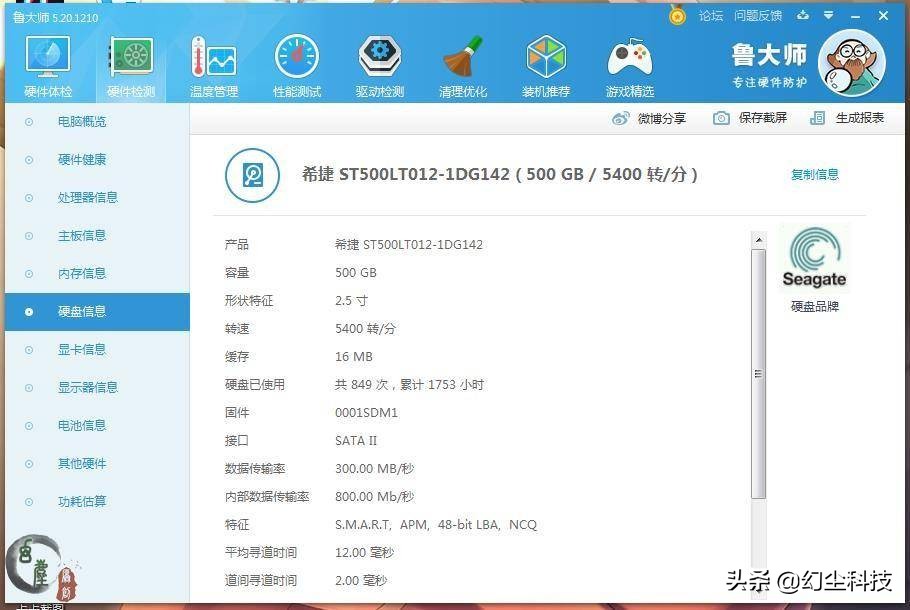Start 清理优化 via the broom icon
The image size is (910, 610).
tap(462, 58)
